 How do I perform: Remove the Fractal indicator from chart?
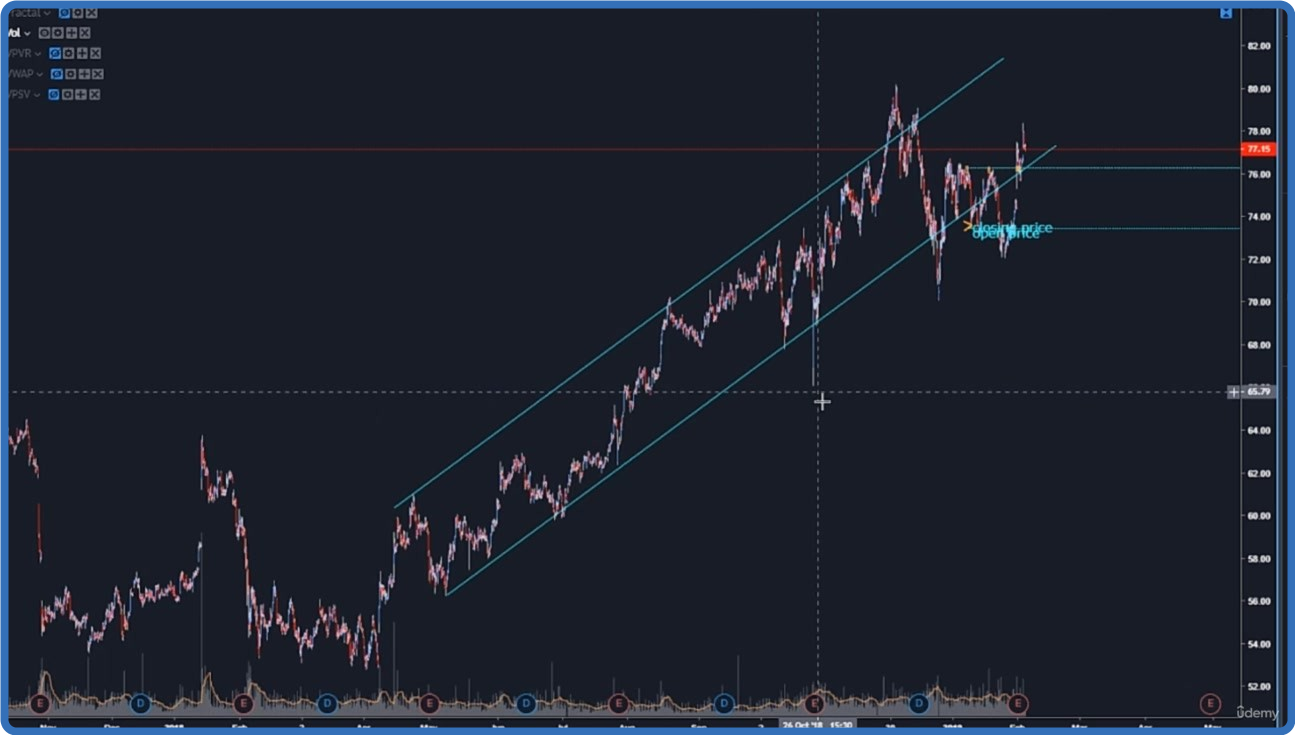point(92,13)
